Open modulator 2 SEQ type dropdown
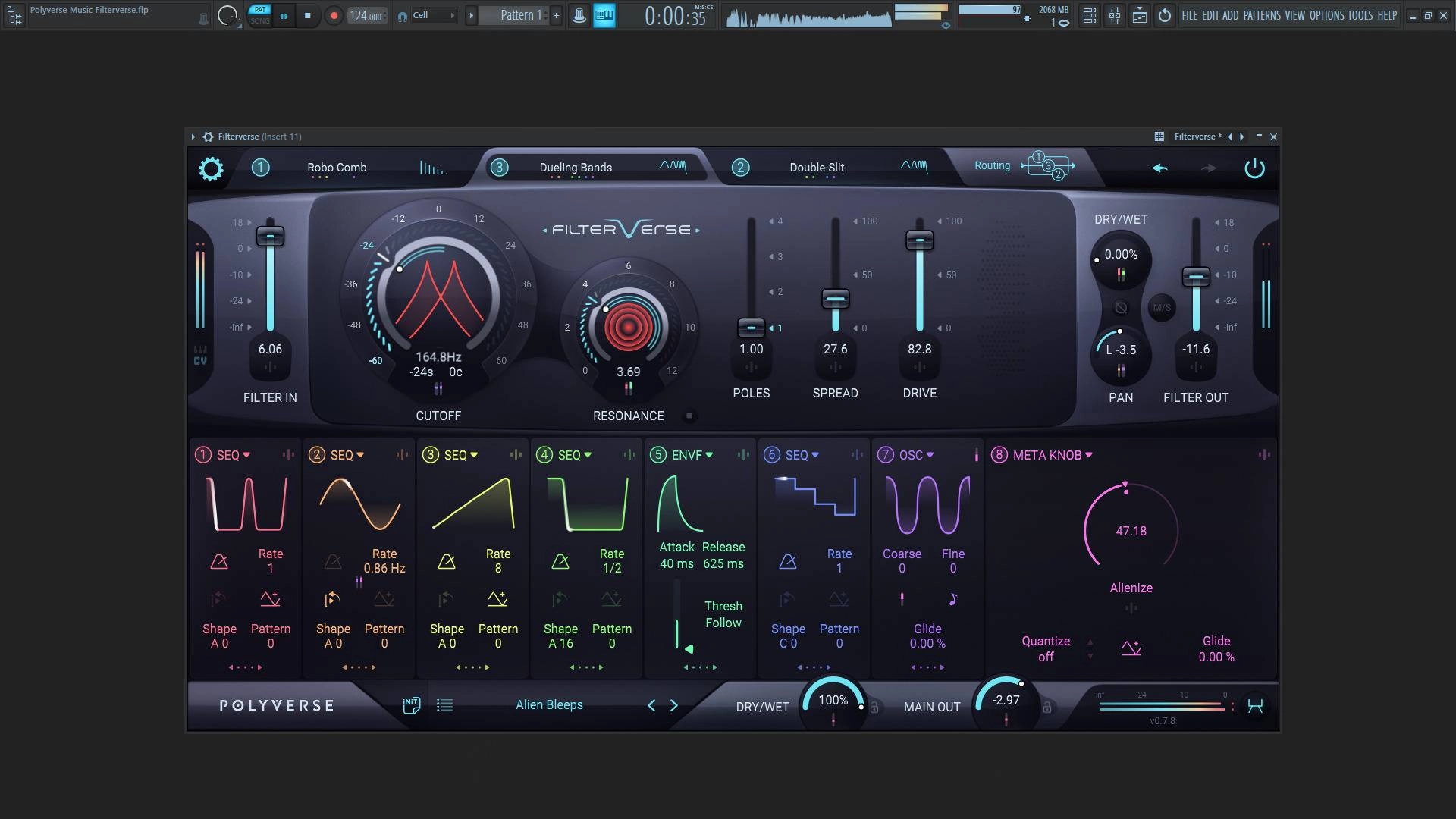 347,455
